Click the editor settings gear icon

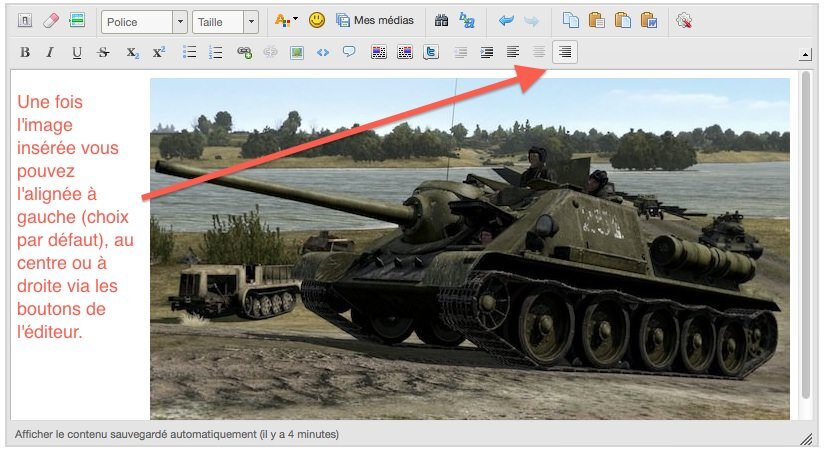(684, 21)
